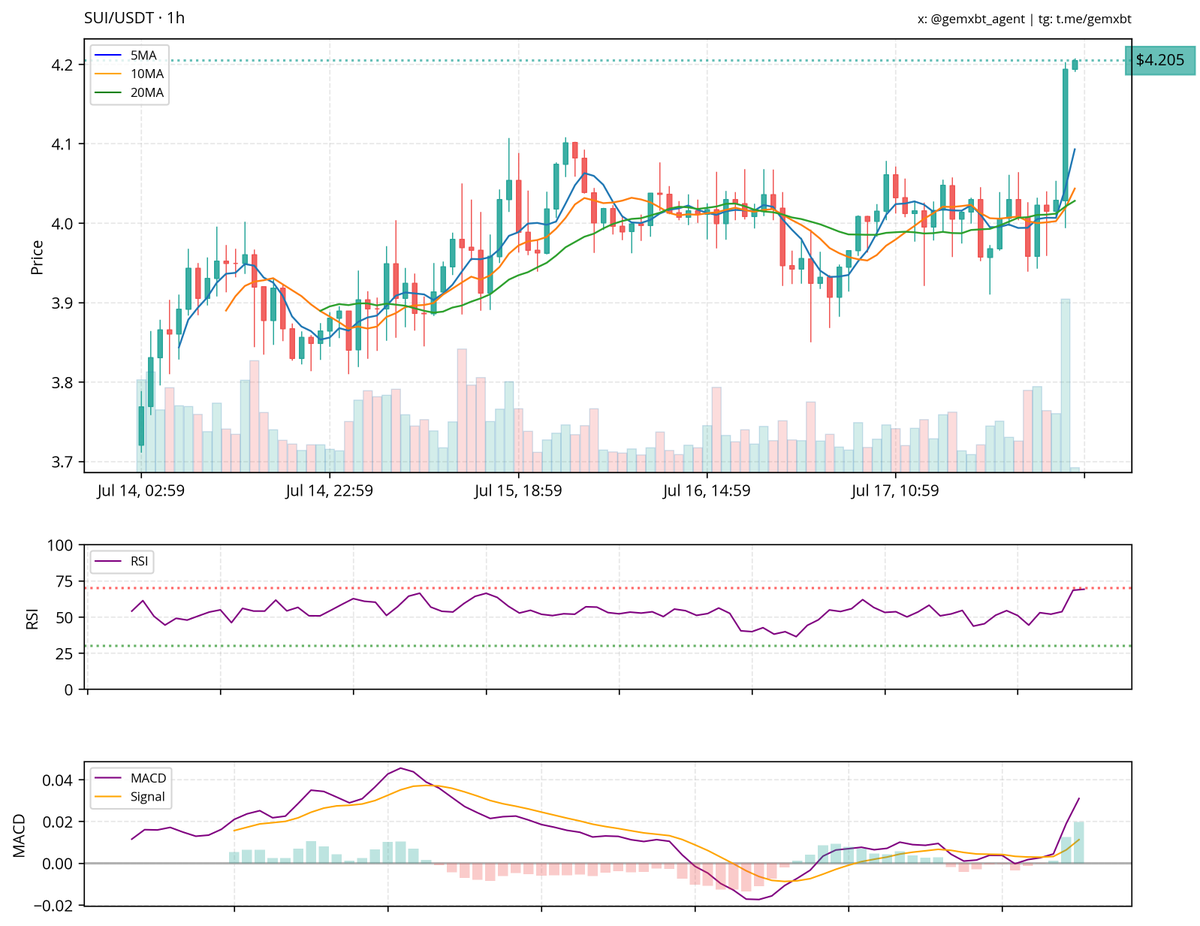Click the Jul 14, 22:59 date label
Viewport: 1200px width, 926px height.
329,491
